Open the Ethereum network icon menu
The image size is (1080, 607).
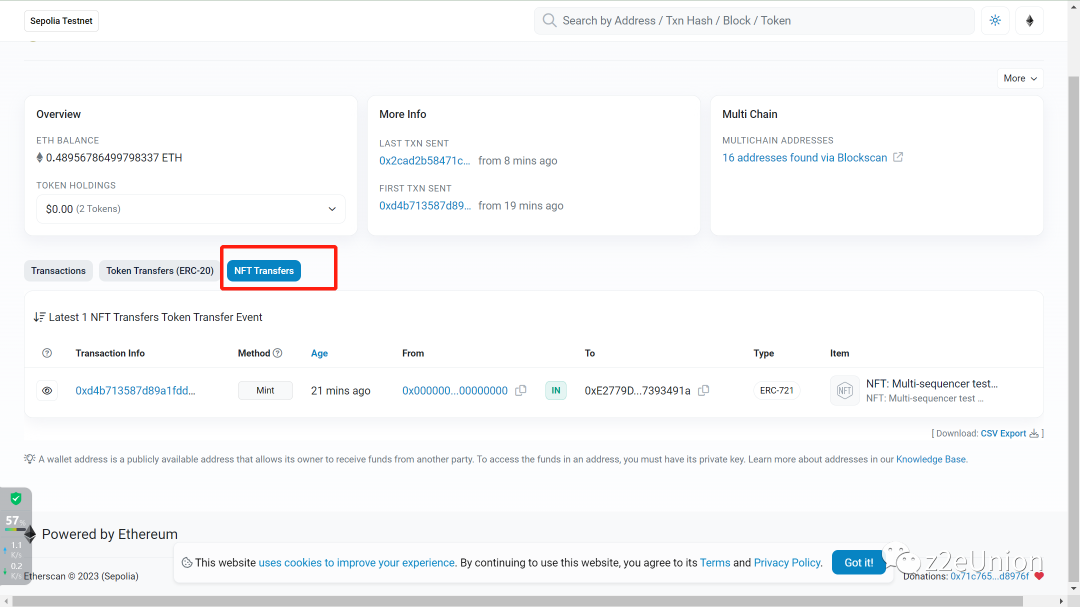[x=1029, y=21]
